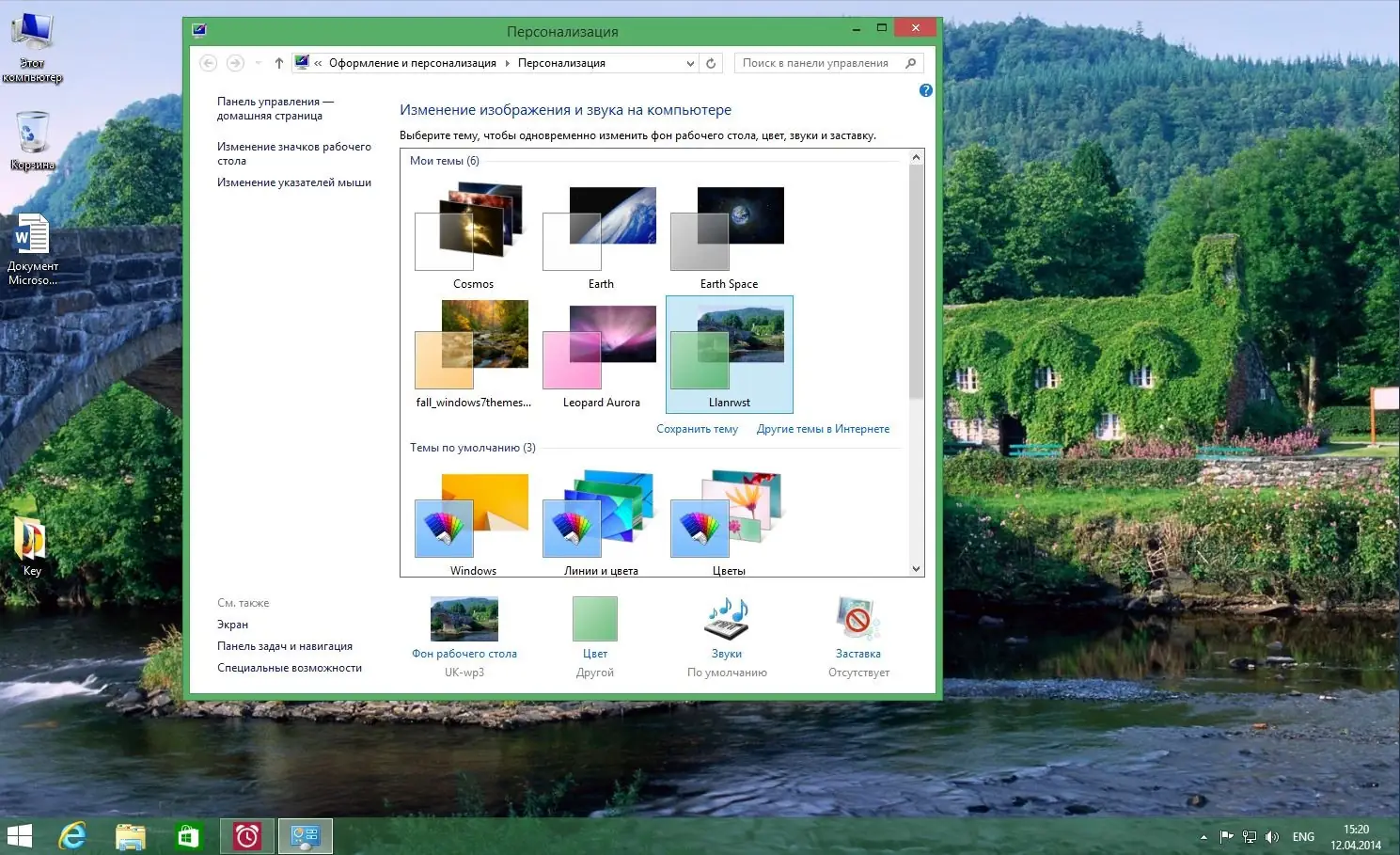
Task: Switch to Control Panel taskbar window
Action: (306, 836)
